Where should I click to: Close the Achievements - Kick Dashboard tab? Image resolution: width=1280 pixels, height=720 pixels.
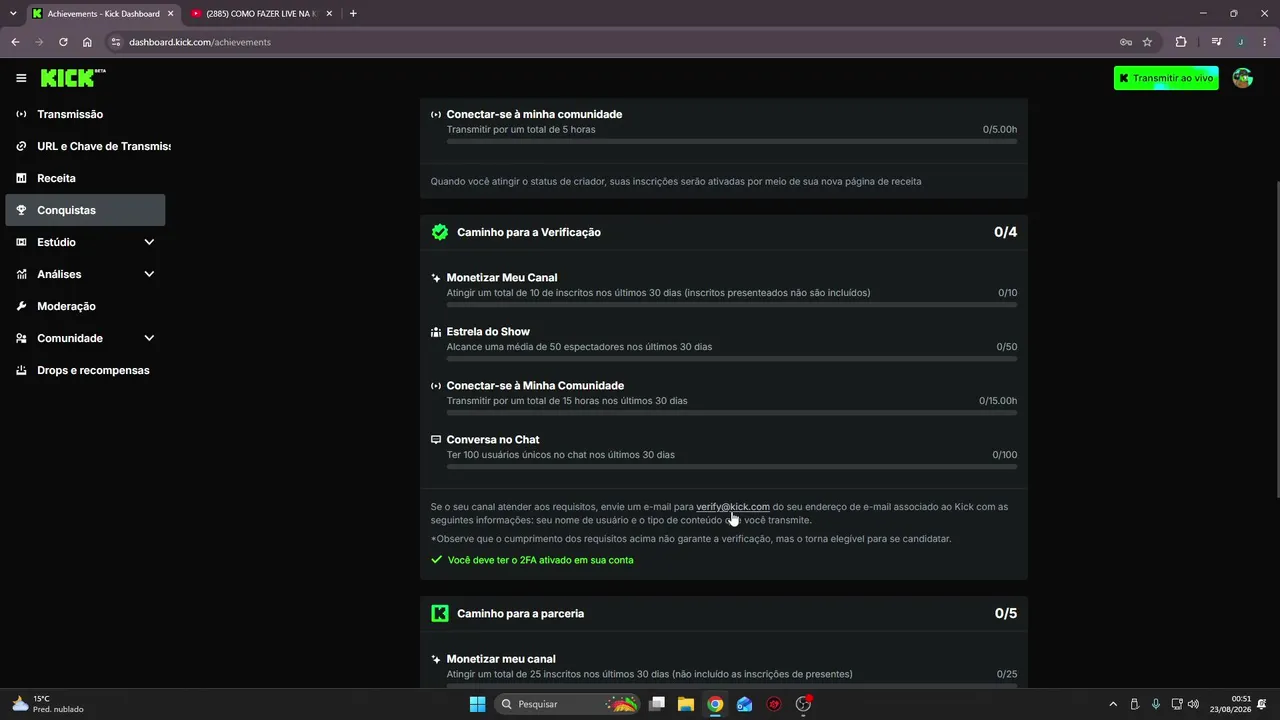tap(169, 14)
